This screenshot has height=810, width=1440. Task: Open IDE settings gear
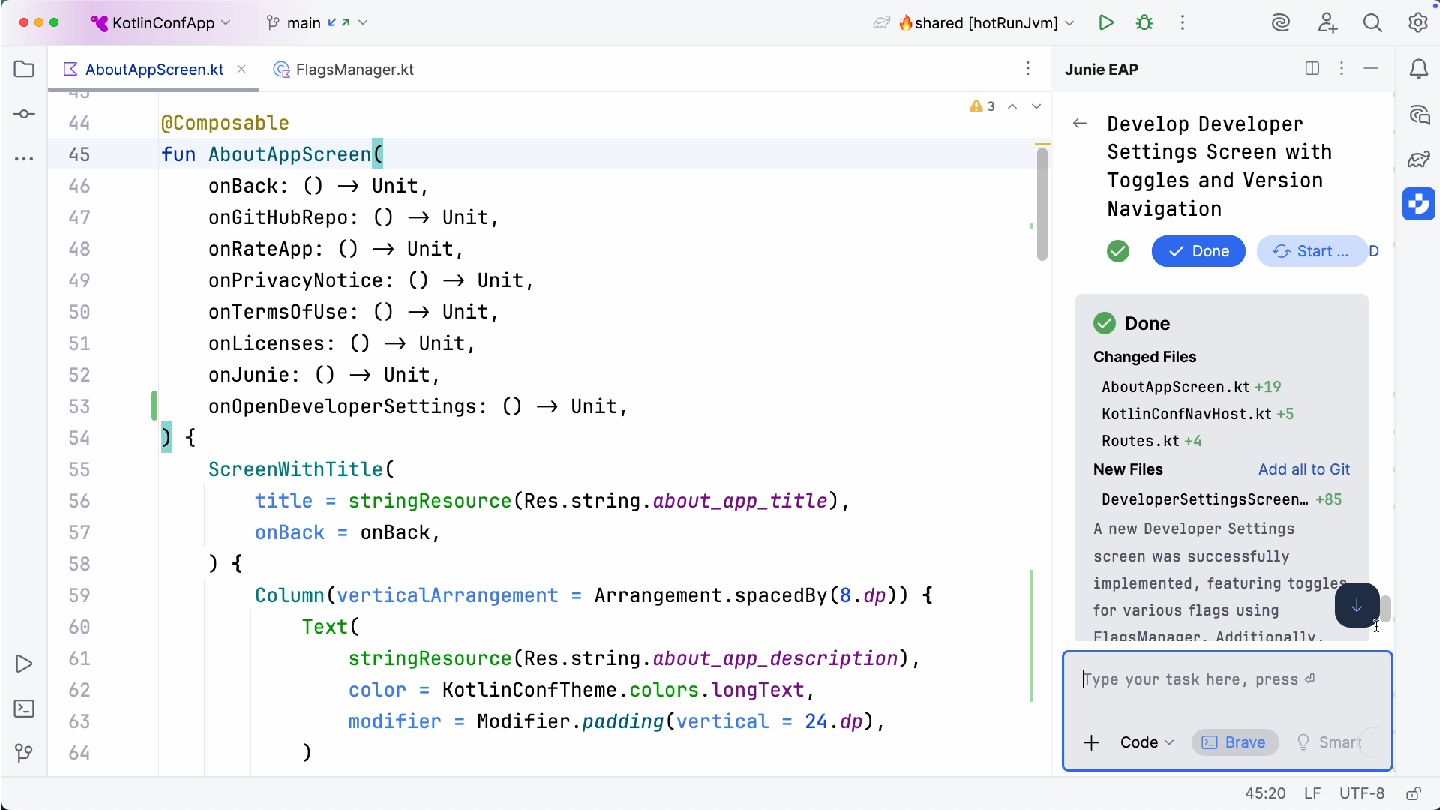coord(1418,22)
